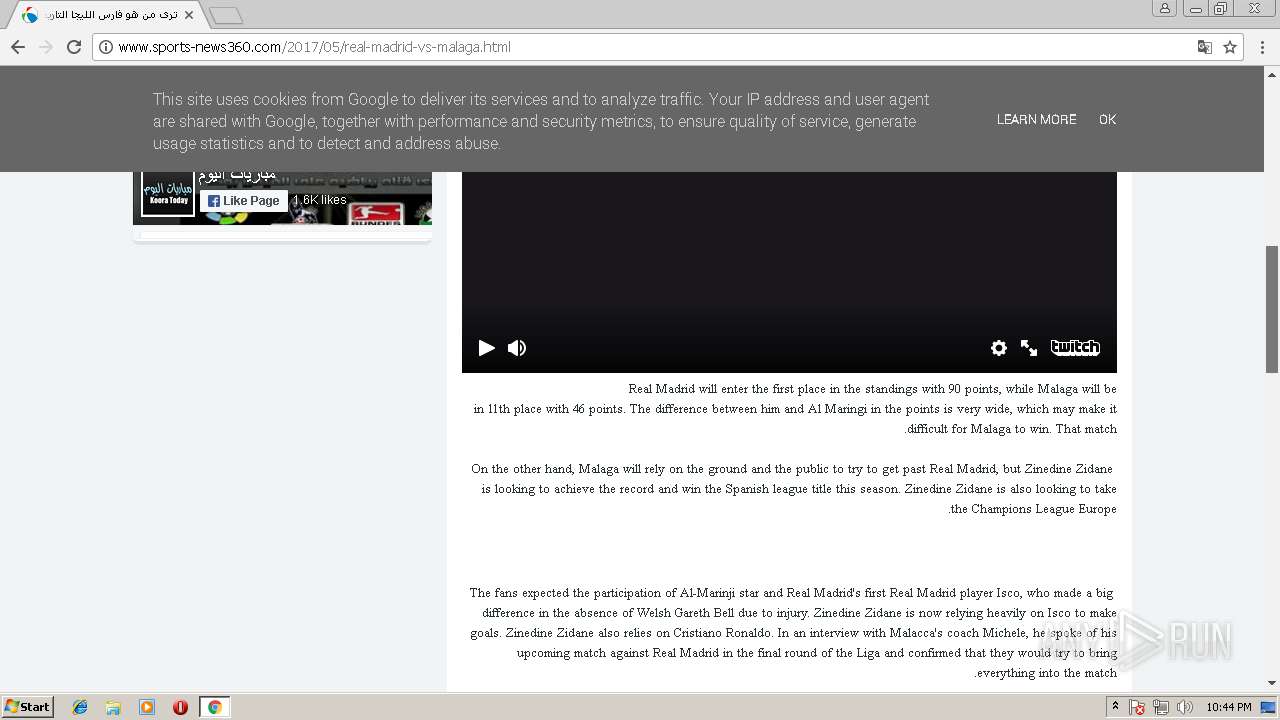1280x720 pixels.
Task: Show hidden system tray icons
Action: (x=1115, y=707)
